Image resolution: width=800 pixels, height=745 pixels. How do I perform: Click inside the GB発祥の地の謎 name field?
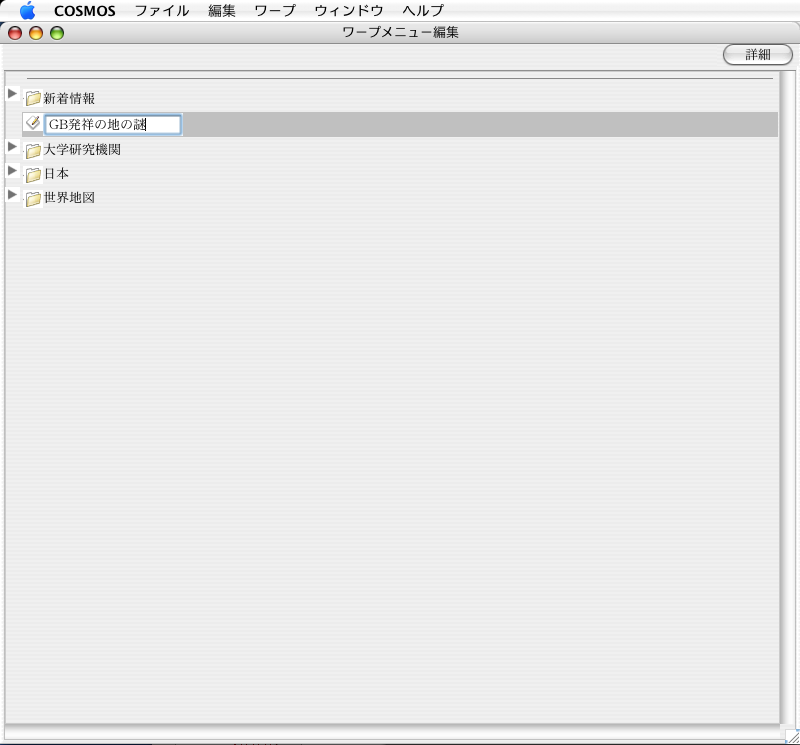112,125
